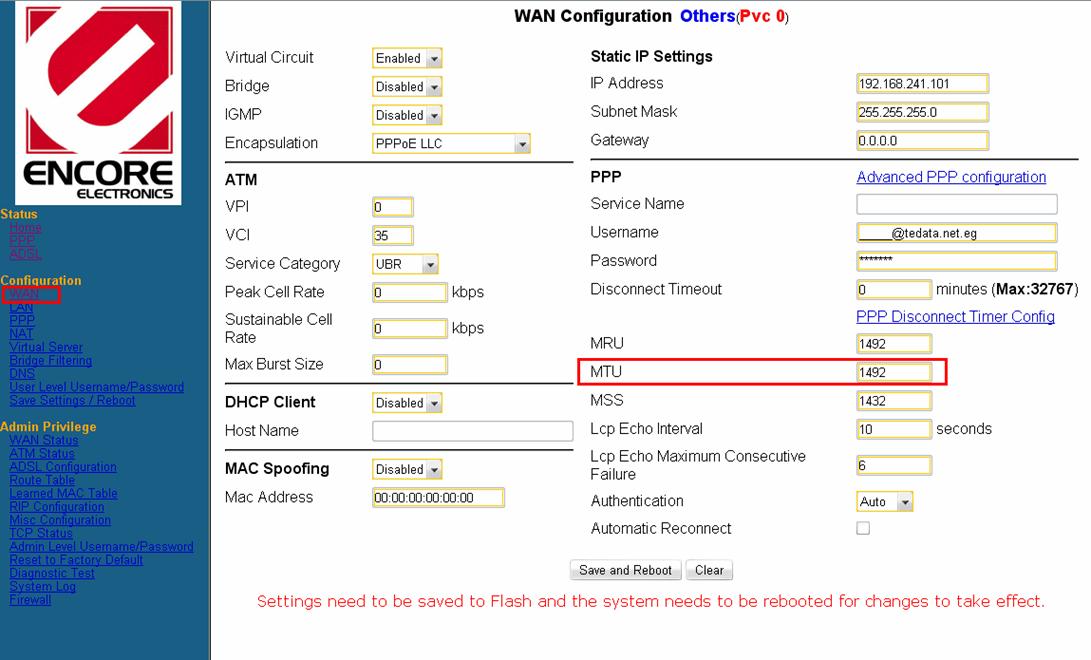Open the MAC Spoofing dropdown

(x=407, y=468)
